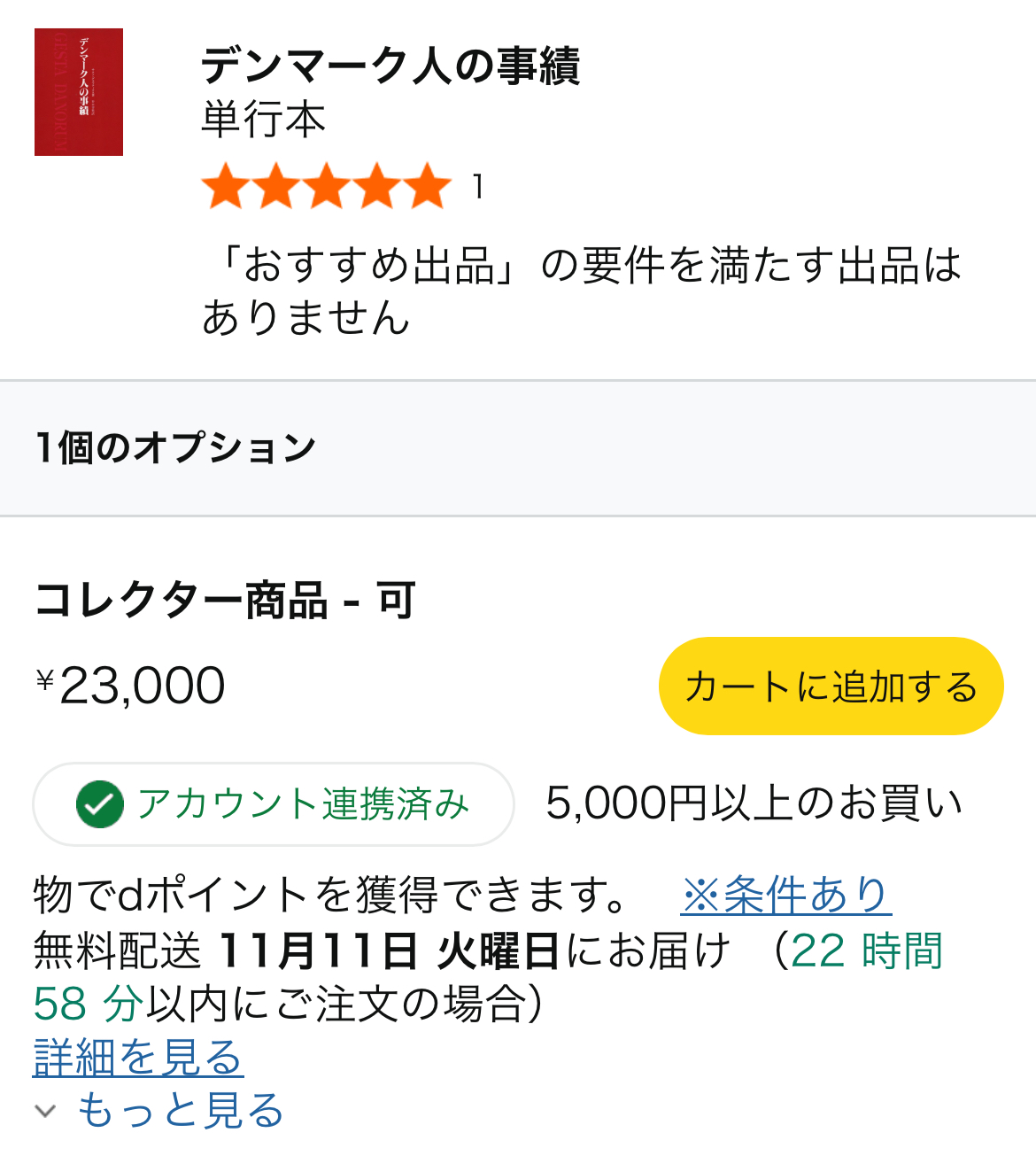Screen dimensions: 1036x1156
Task: Click the first orange rating star
Action: [x=226, y=187]
